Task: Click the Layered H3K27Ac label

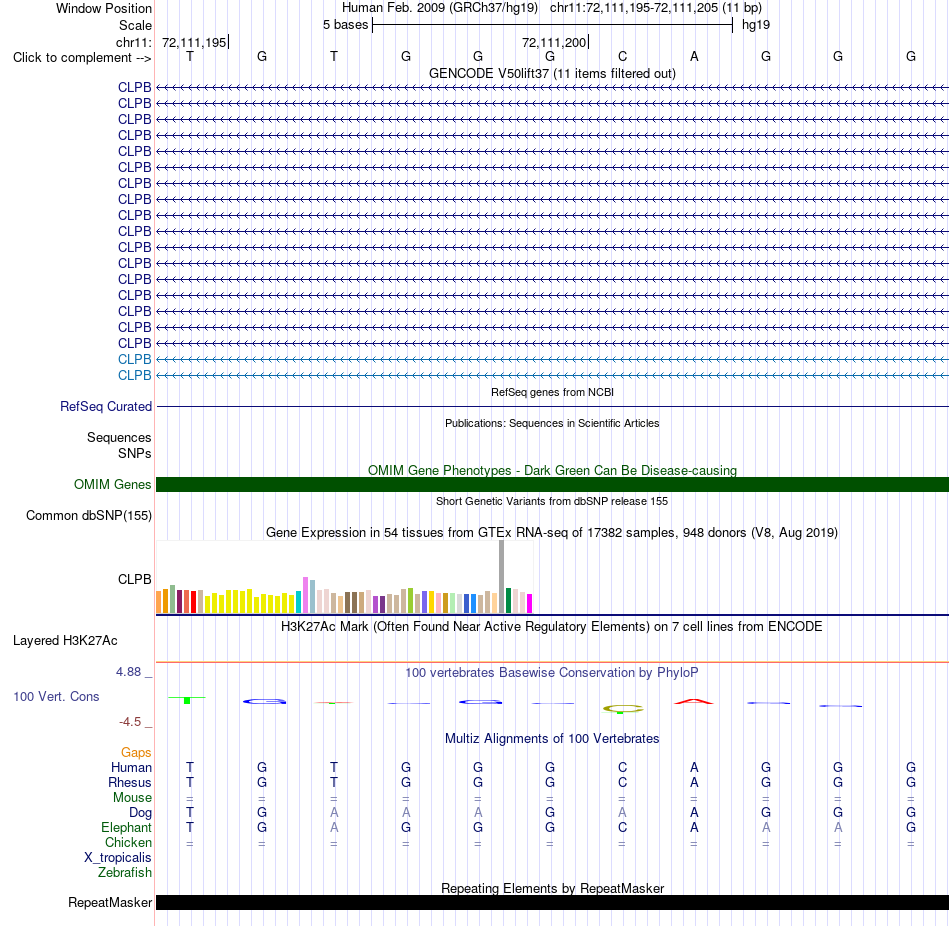Action: point(65,641)
